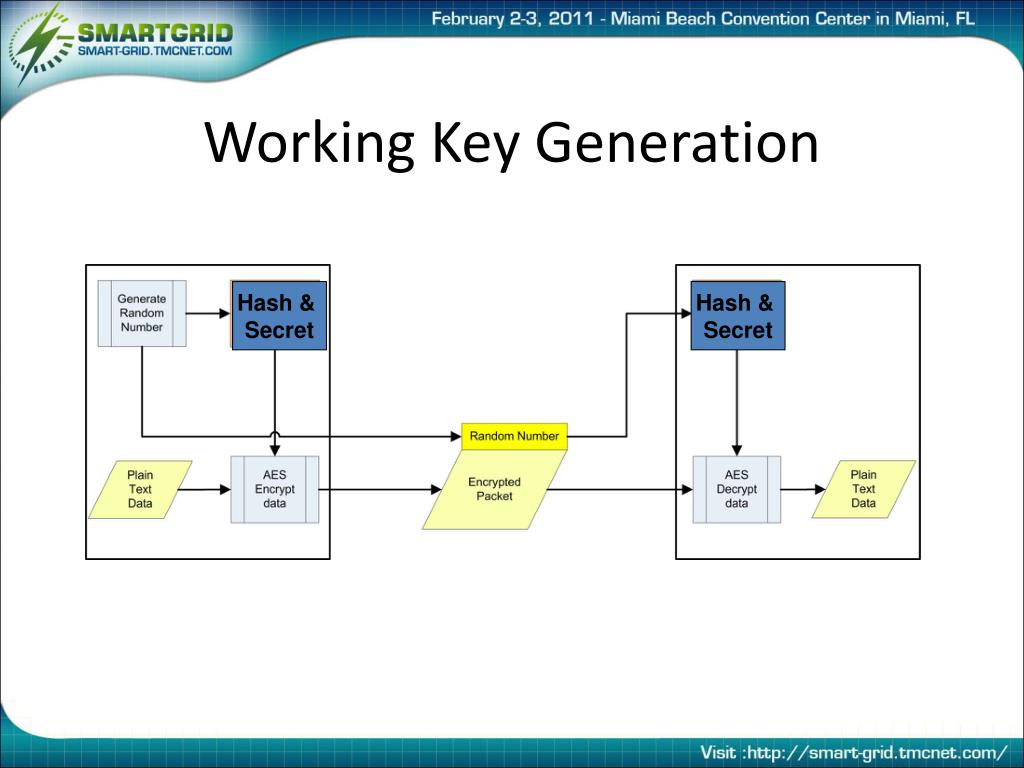Open the smart-grid.tmcnet.com link in the footer
This screenshot has height=768, width=1024.
click(877, 752)
